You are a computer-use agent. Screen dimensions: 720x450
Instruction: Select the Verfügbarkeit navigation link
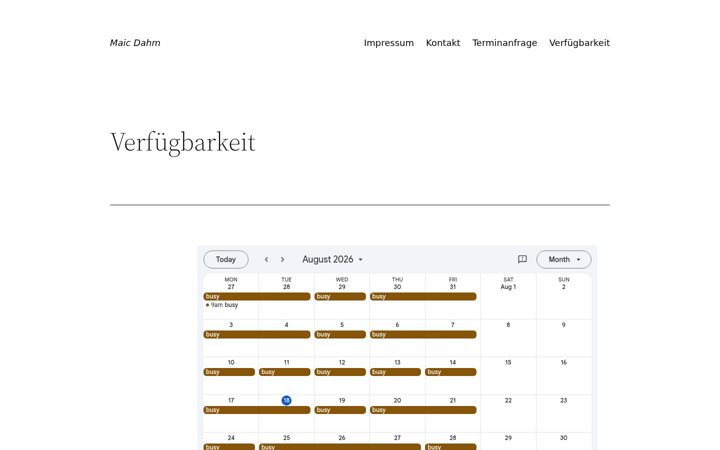[x=579, y=43]
